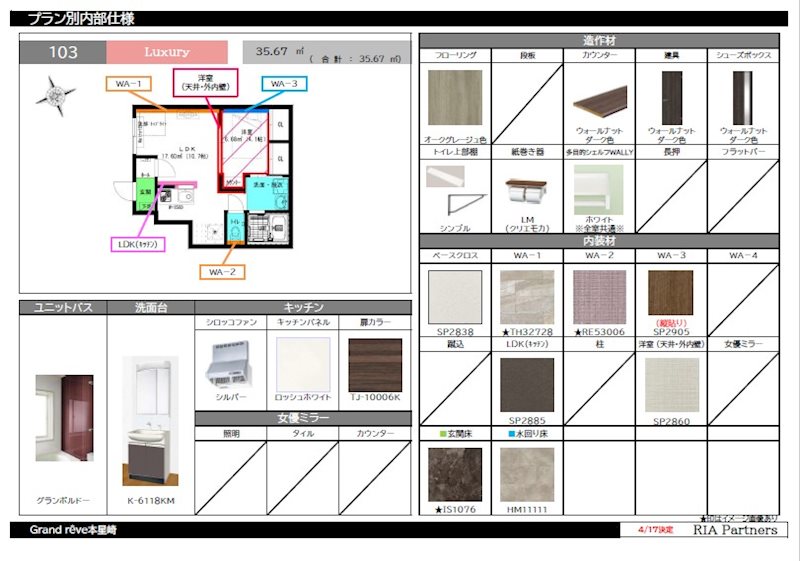Click the compass rose icon

coord(55,95)
